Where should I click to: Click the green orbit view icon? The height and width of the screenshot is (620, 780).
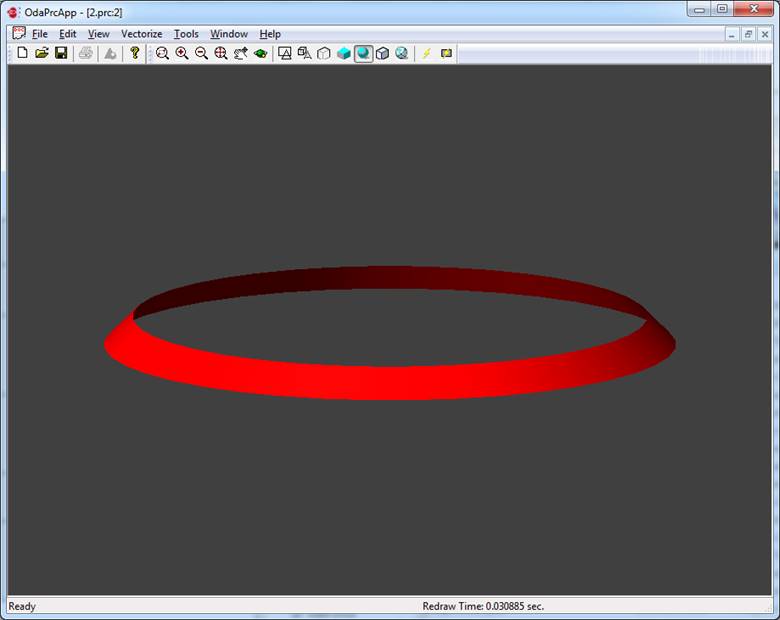click(x=260, y=53)
